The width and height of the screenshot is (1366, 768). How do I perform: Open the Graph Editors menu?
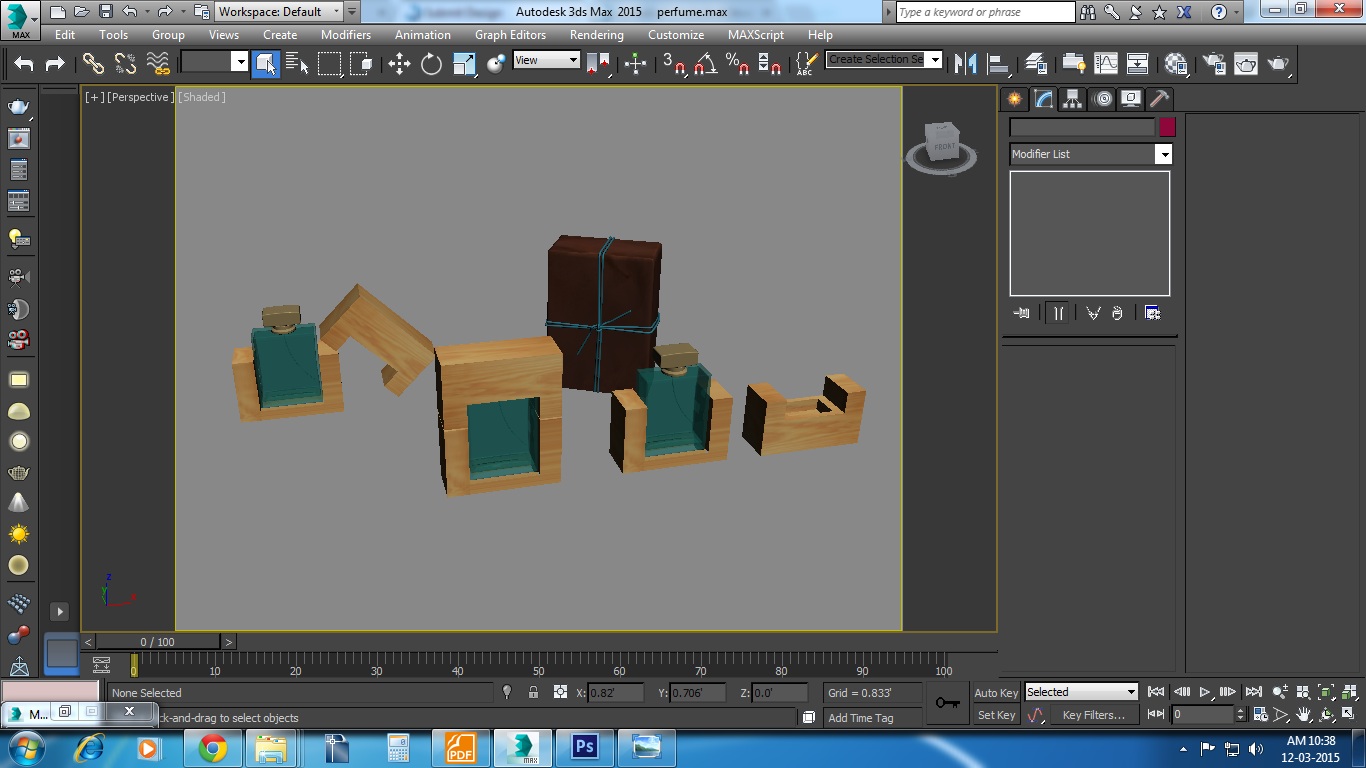coord(510,34)
